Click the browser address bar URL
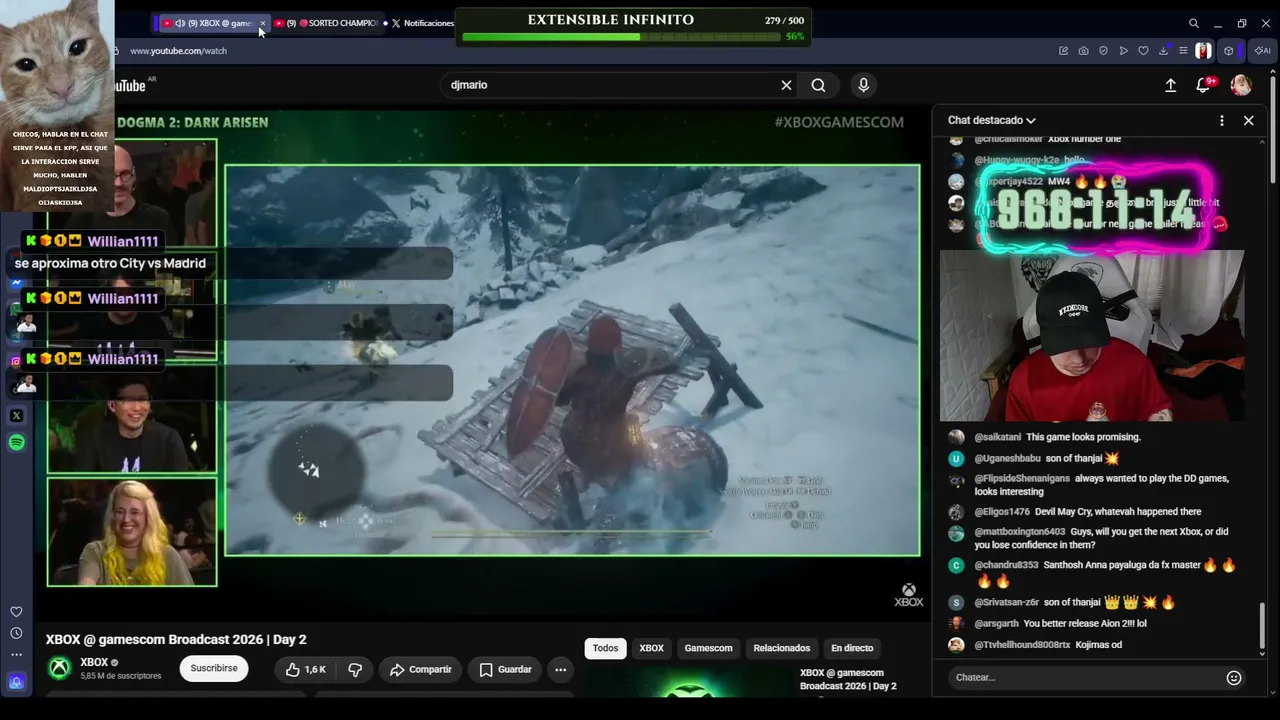 coord(178,51)
